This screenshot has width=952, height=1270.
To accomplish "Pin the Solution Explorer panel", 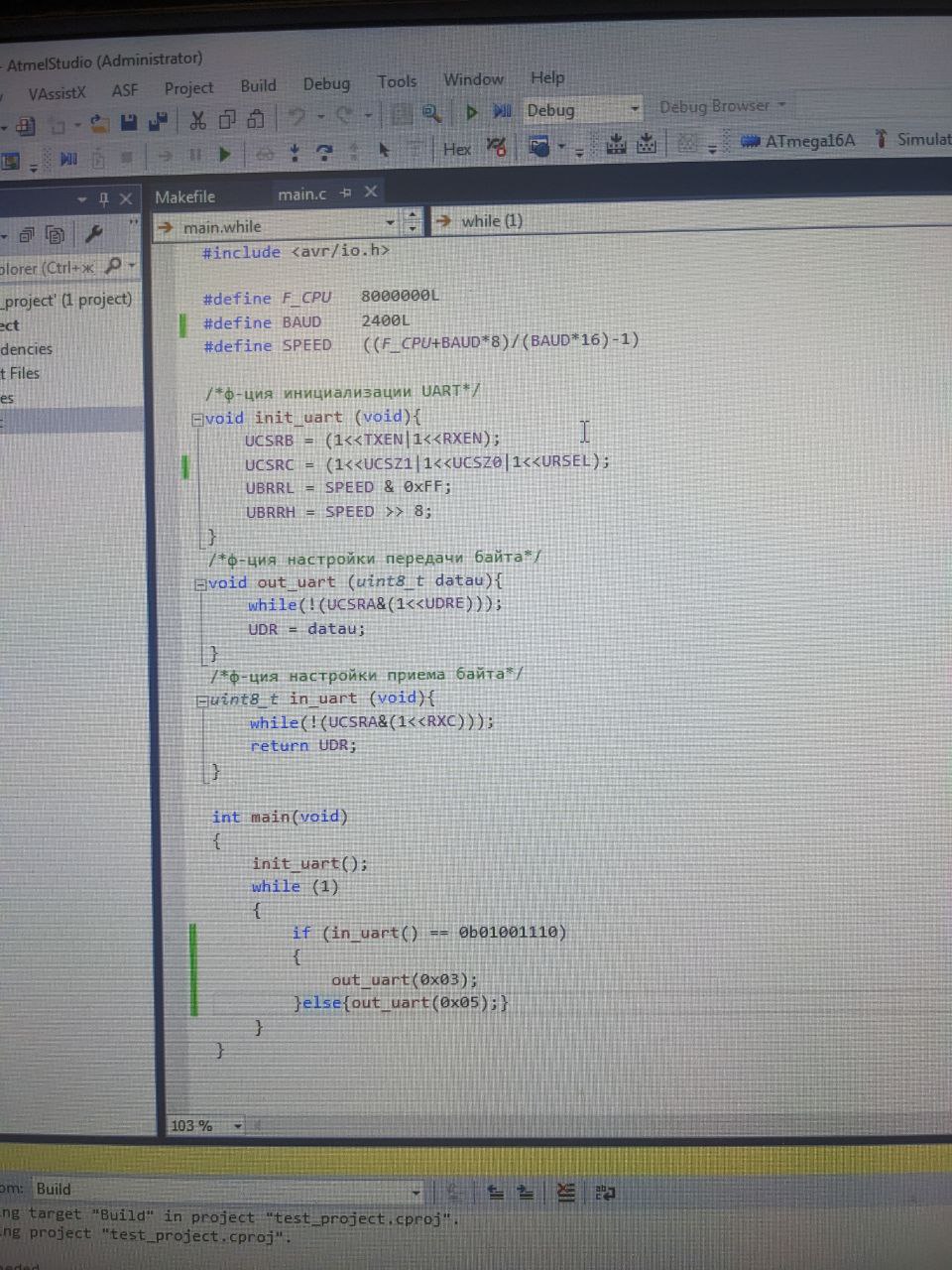I will coord(103,199).
